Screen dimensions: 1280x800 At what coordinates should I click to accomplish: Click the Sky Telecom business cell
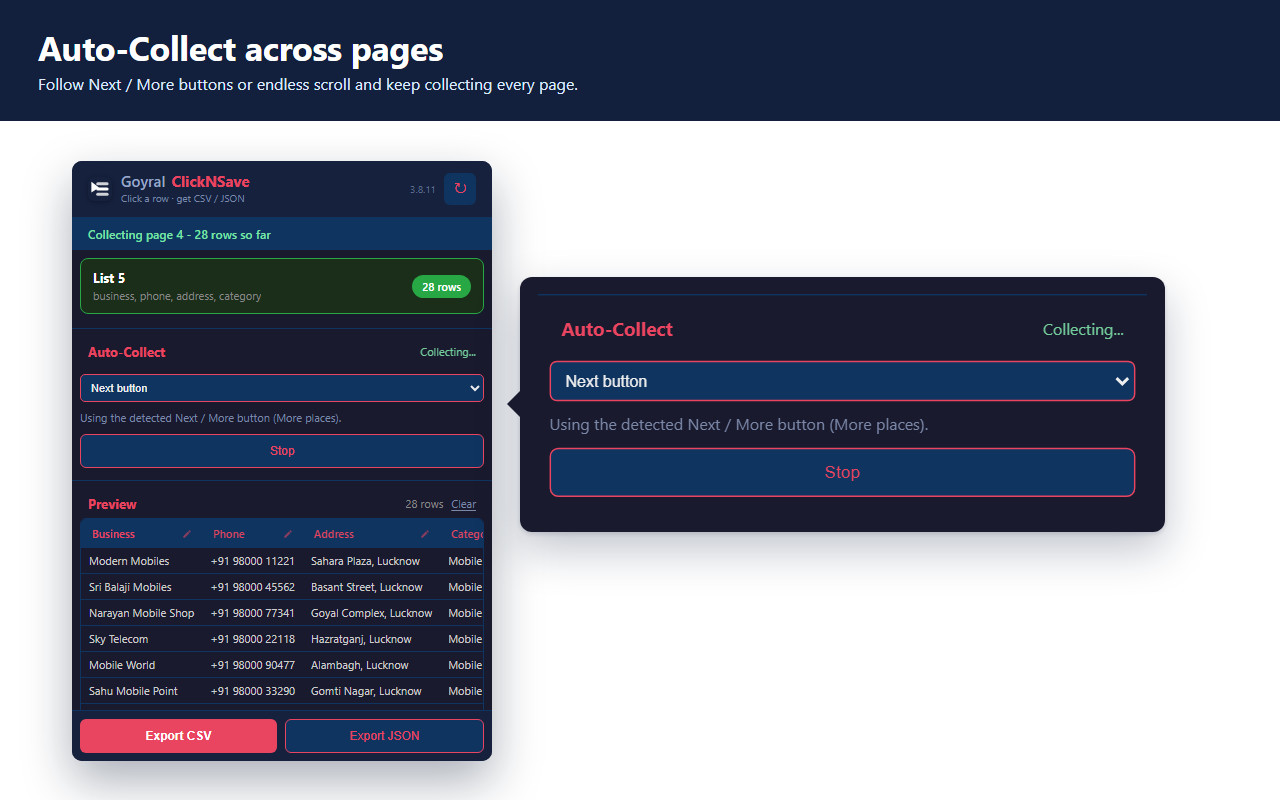tap(118, 639)
